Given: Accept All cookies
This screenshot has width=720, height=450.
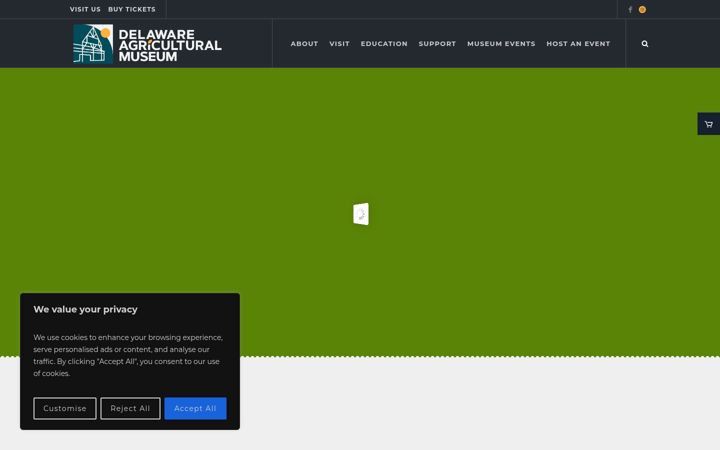Looking at the screenshot, I should tap(195, 408).
